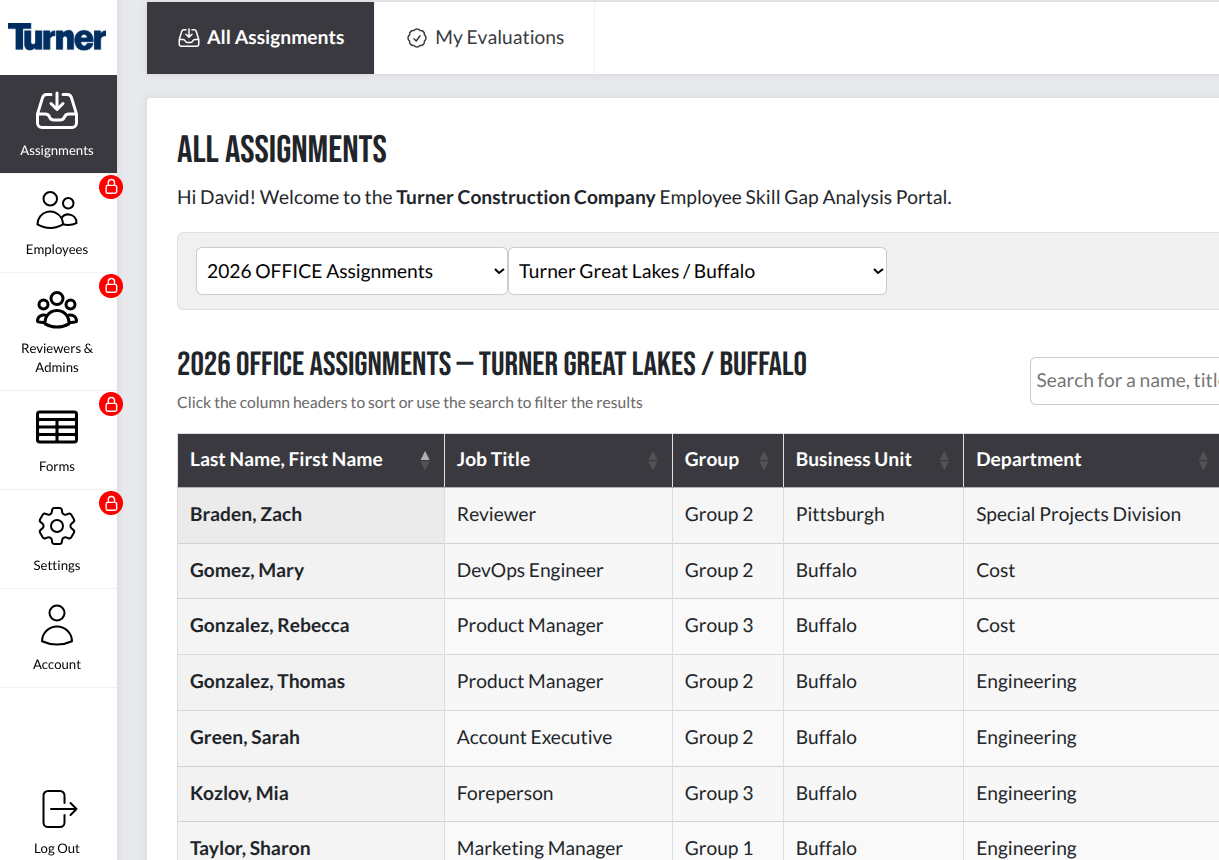Viewport: 1219px width, 860px height.
Task: Select the Taylor, Sharon row name
Action: coord(250,848)
